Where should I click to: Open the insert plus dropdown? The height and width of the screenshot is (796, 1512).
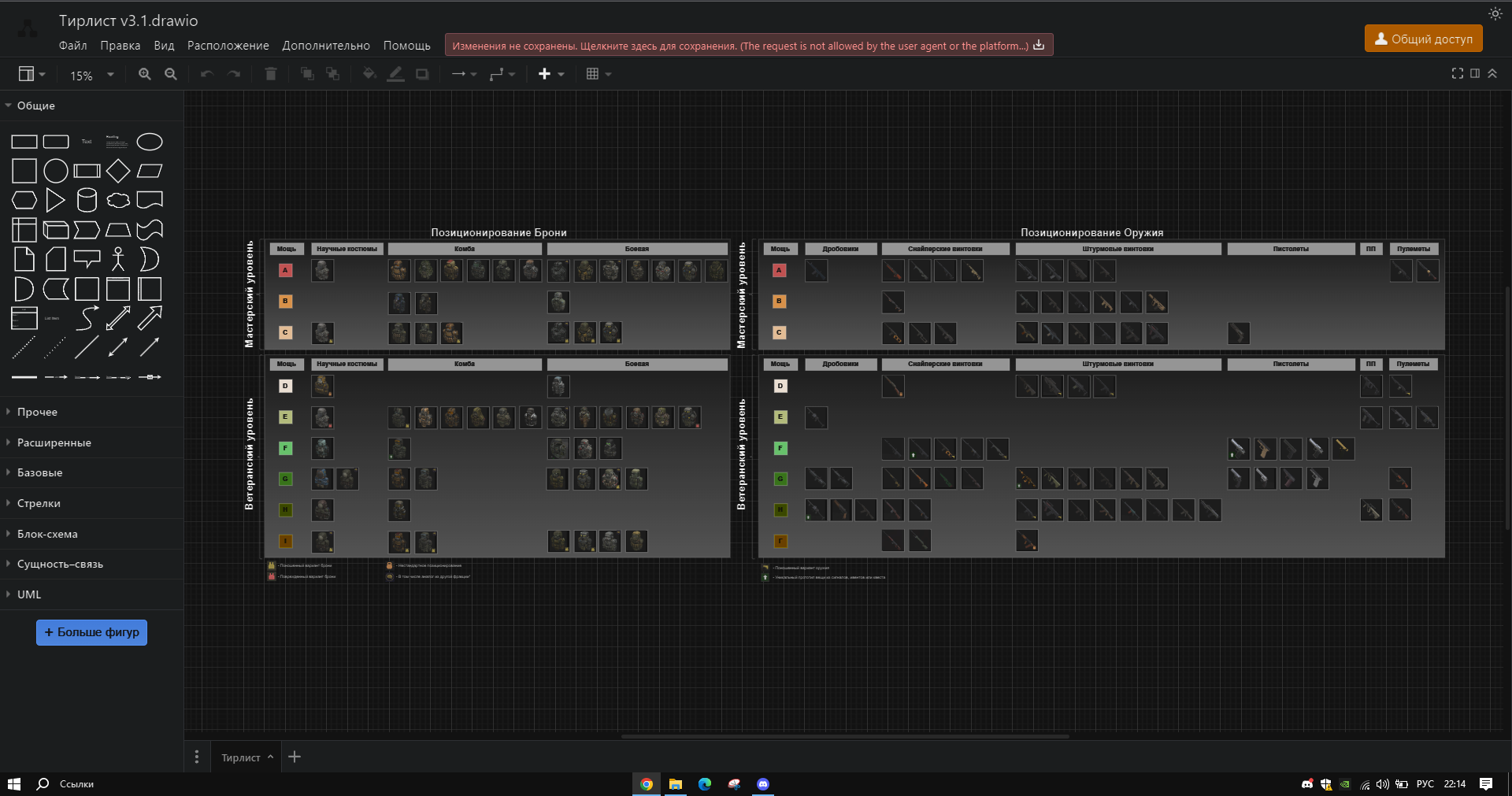click(x=551, y=74)
